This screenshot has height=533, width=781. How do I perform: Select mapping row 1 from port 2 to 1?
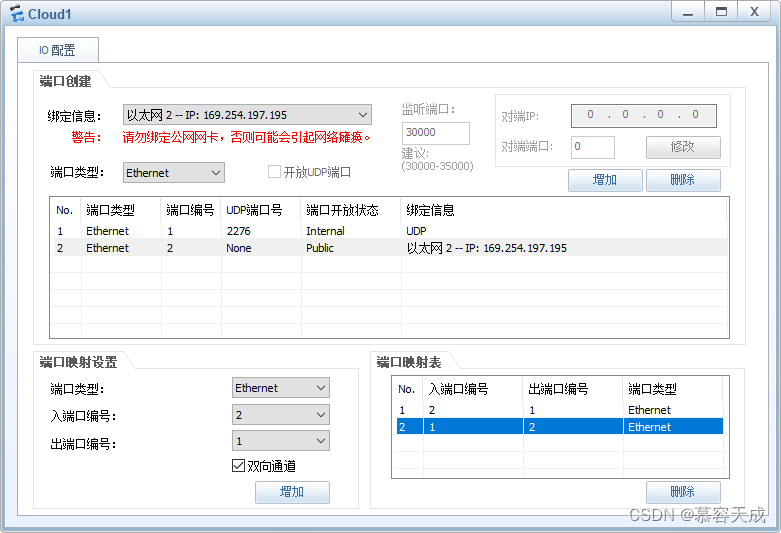coord(558,410)
